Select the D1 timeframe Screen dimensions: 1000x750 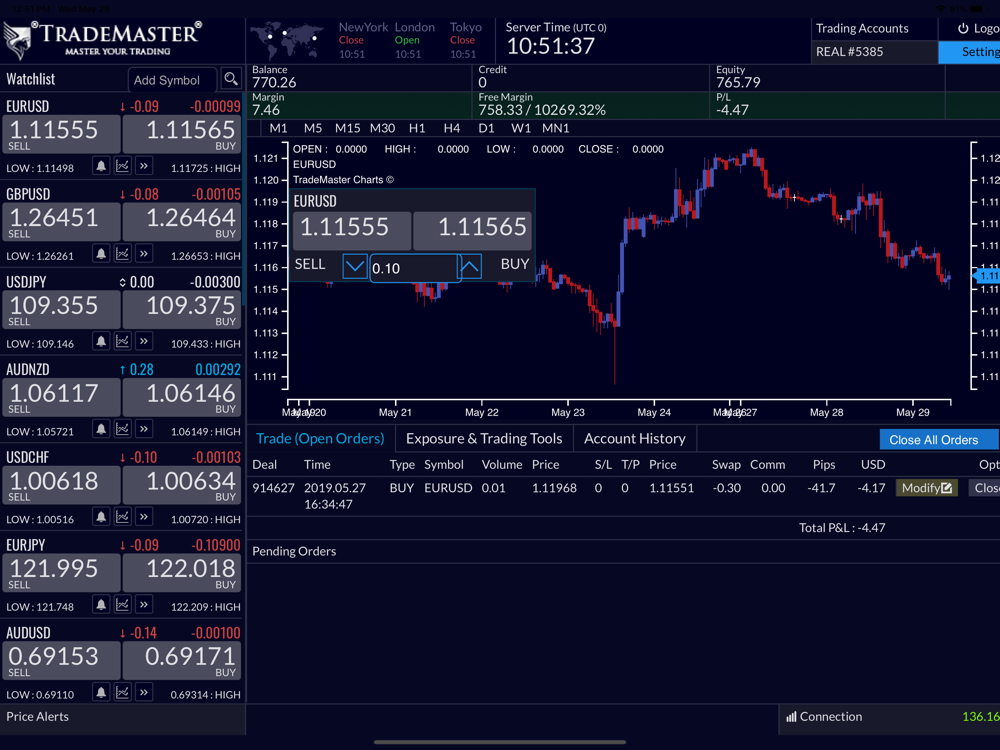pyautogui.click(x=486, y=128)
